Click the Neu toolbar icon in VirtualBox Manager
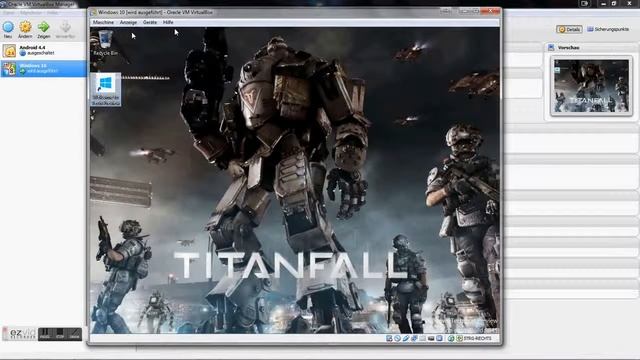Screen dimensions: 640x360 click(x=8, y=27)
